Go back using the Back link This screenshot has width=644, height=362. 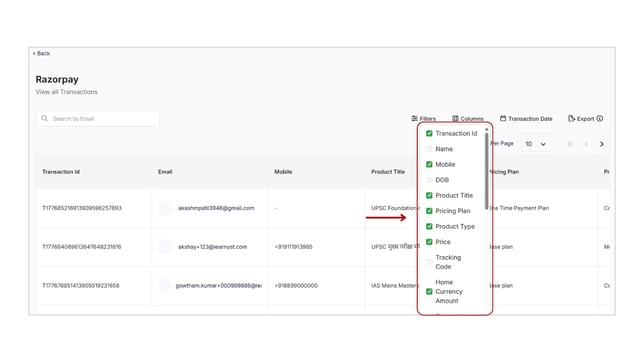click(x=41, y=53)
